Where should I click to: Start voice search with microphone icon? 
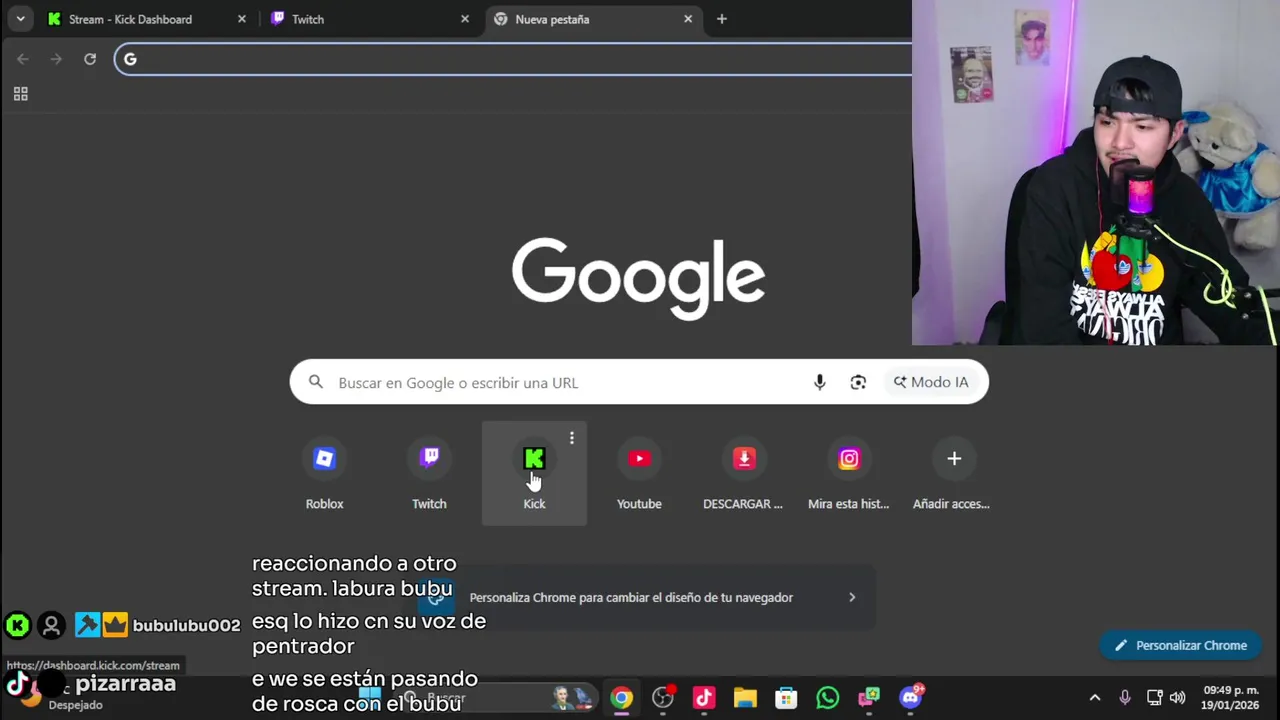point(819,382)
